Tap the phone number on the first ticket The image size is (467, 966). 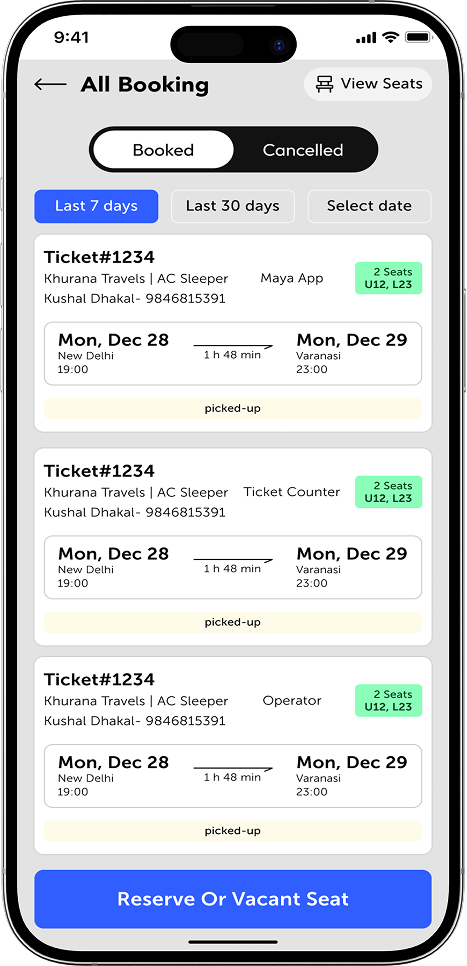185,299
